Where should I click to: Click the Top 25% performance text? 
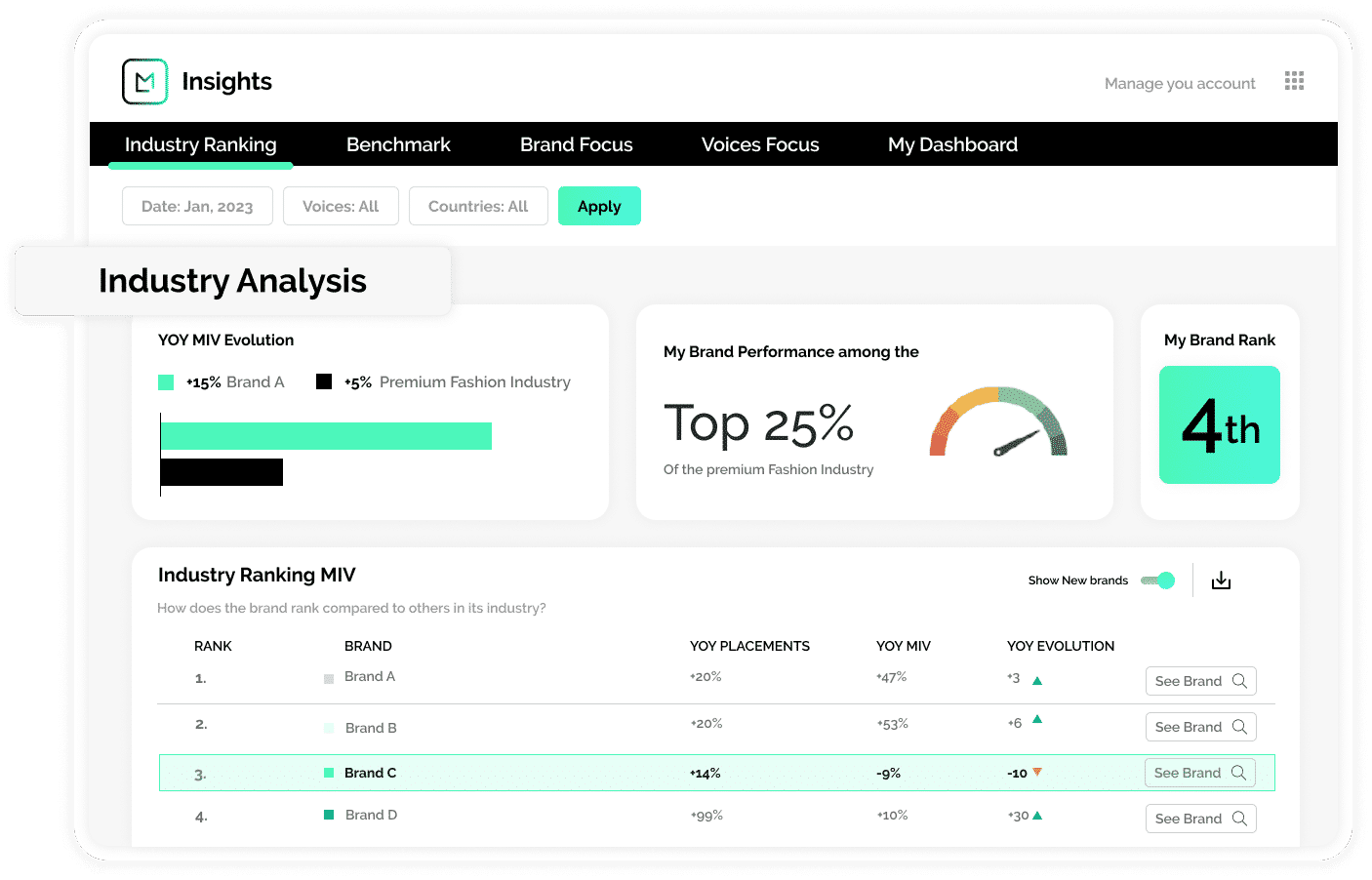click(759, 423)
